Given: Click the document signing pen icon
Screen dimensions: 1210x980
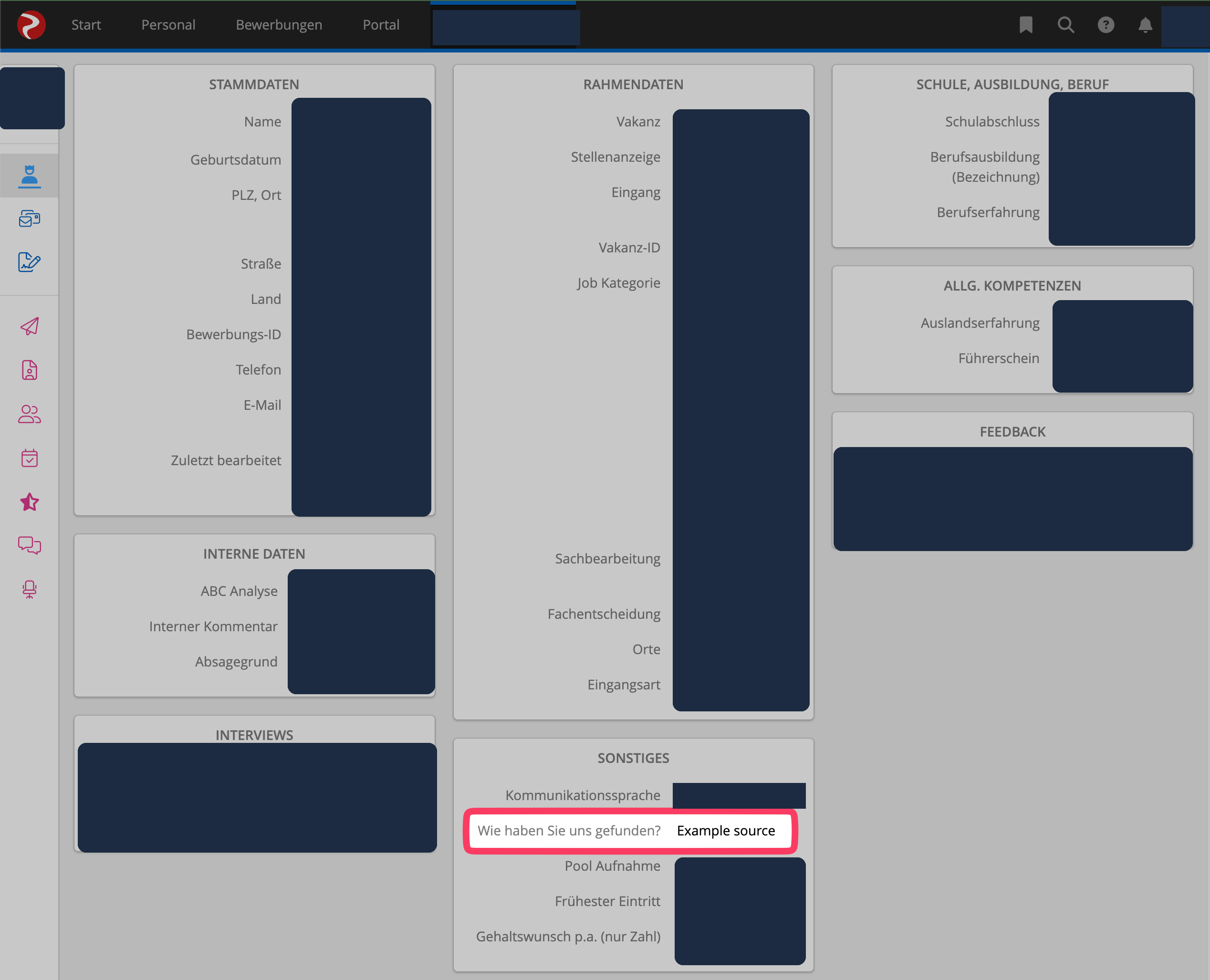Looking at the screenshot, I should click(30, 262).
